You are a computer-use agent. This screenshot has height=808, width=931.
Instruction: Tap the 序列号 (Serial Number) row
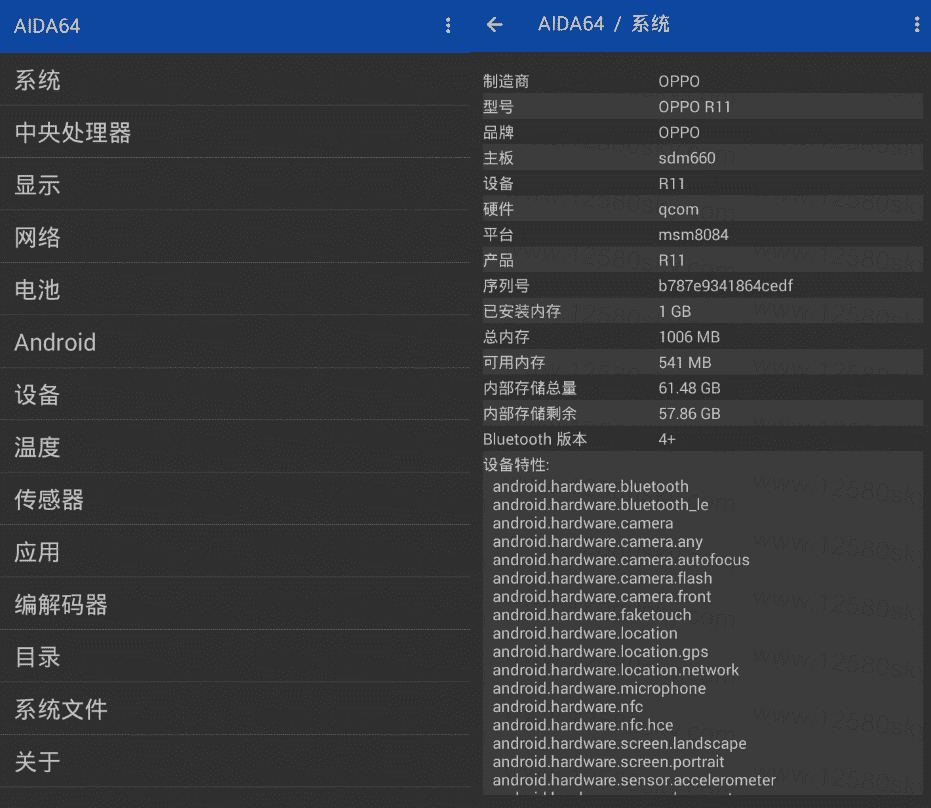[700, 285]
